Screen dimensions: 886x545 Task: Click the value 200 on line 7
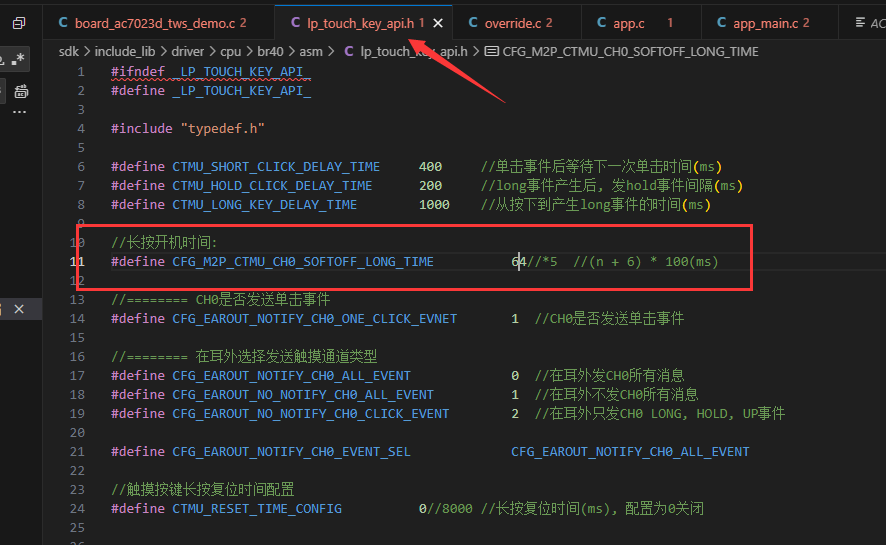[431, 186]
